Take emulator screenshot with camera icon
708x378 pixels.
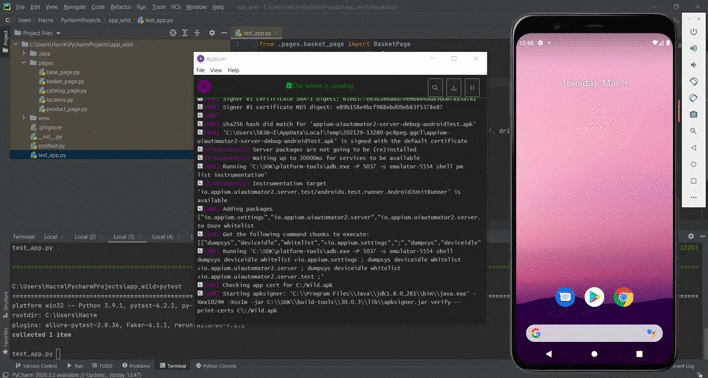pyautogui.click(x=693, y=114)
